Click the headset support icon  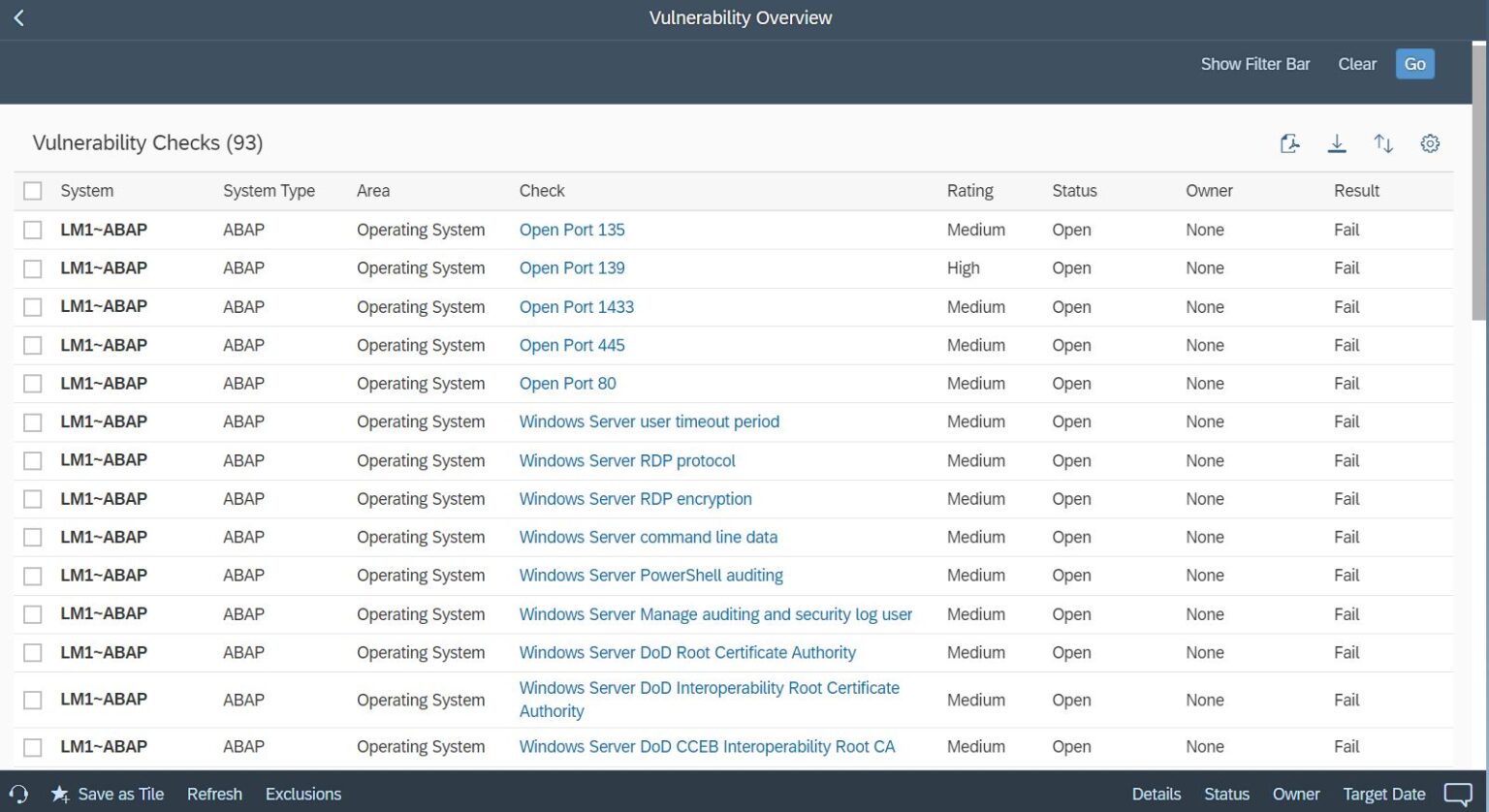(21, 794)
